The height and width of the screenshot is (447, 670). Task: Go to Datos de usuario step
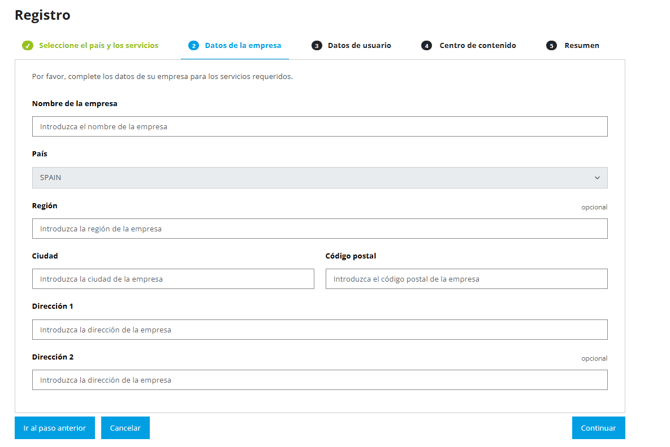(359, 45)
